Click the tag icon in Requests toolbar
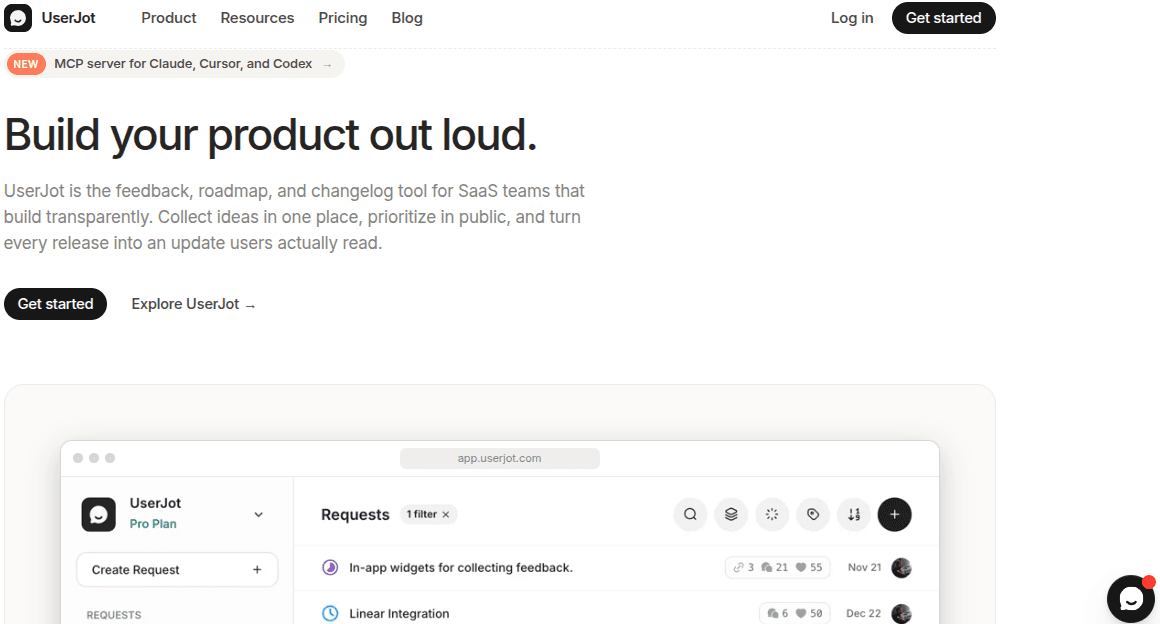Image resolution: width=1160 pixels, height=624 pixels. pos(813,514)
